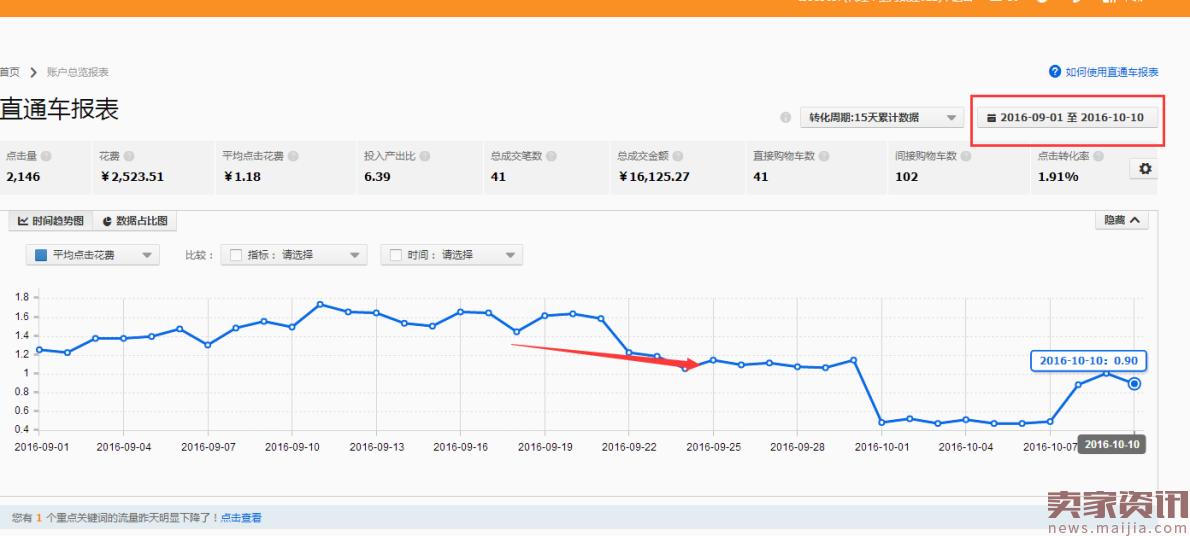This screenshot has width=1190, height=536.
Task: Click data point at 2016-10-09
Action: click(1106, 373)
